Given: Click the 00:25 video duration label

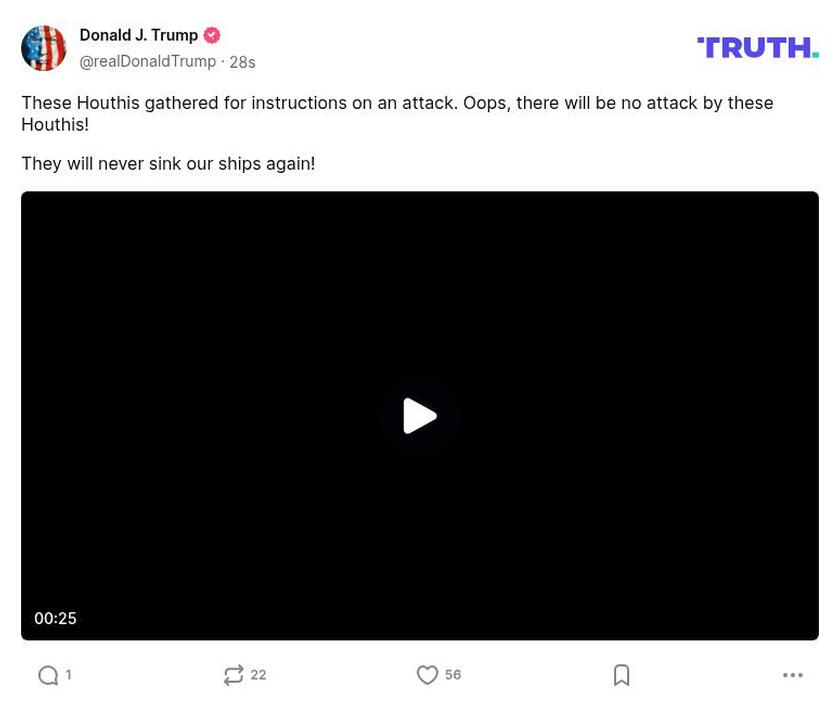Looking at the screenshot, I should 56,617.
